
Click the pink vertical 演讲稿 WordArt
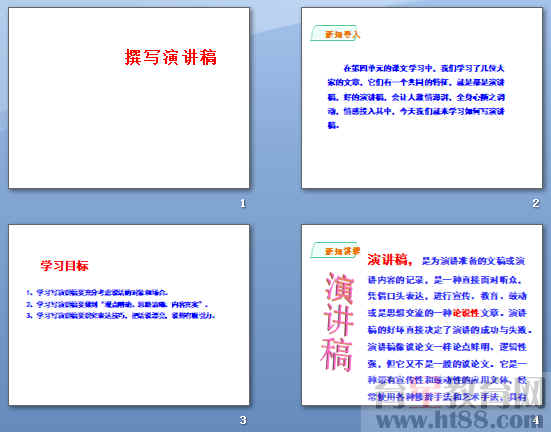337,322
